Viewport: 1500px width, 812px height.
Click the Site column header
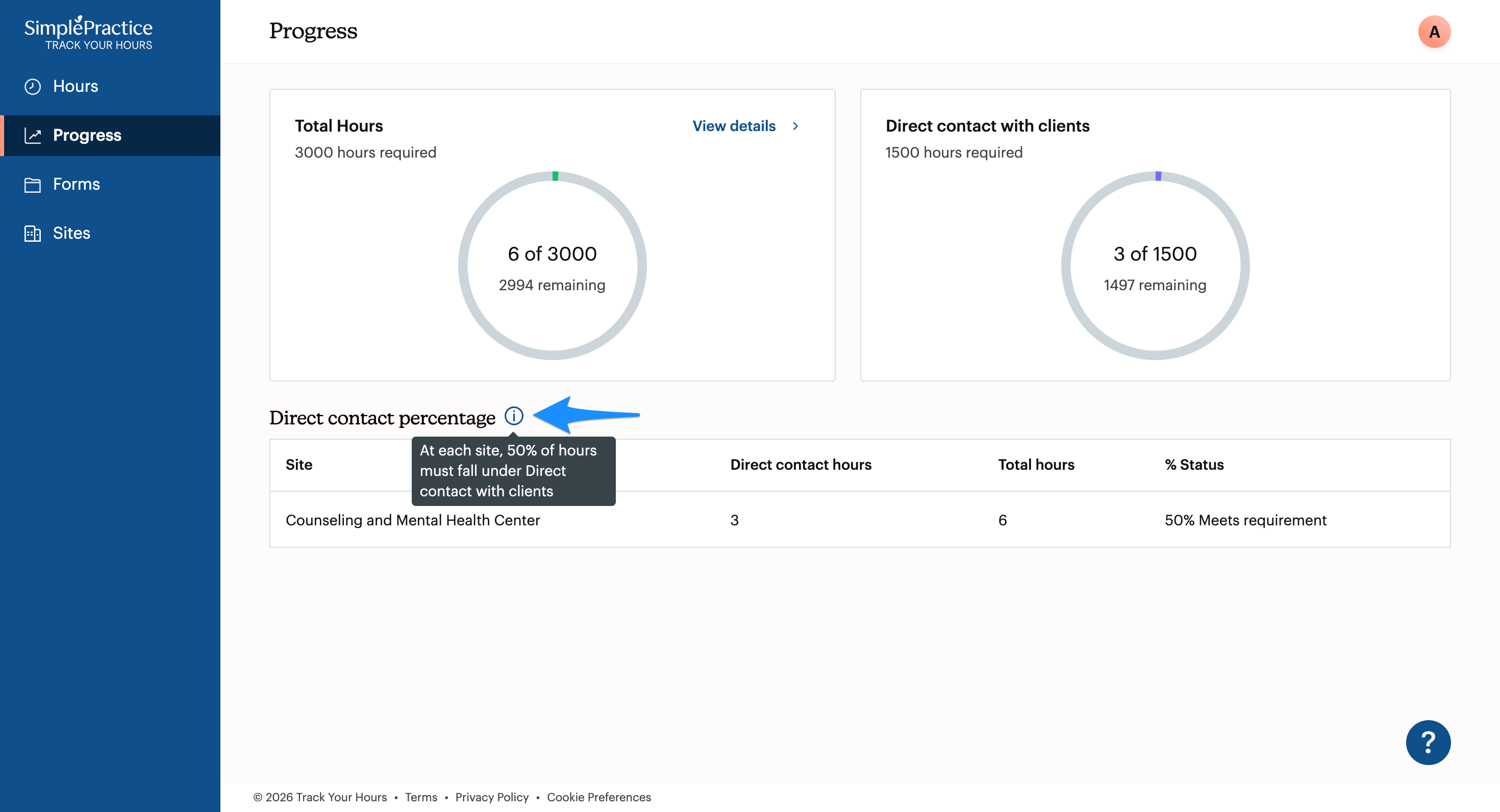pyautogui.click(x=298, y=465)
